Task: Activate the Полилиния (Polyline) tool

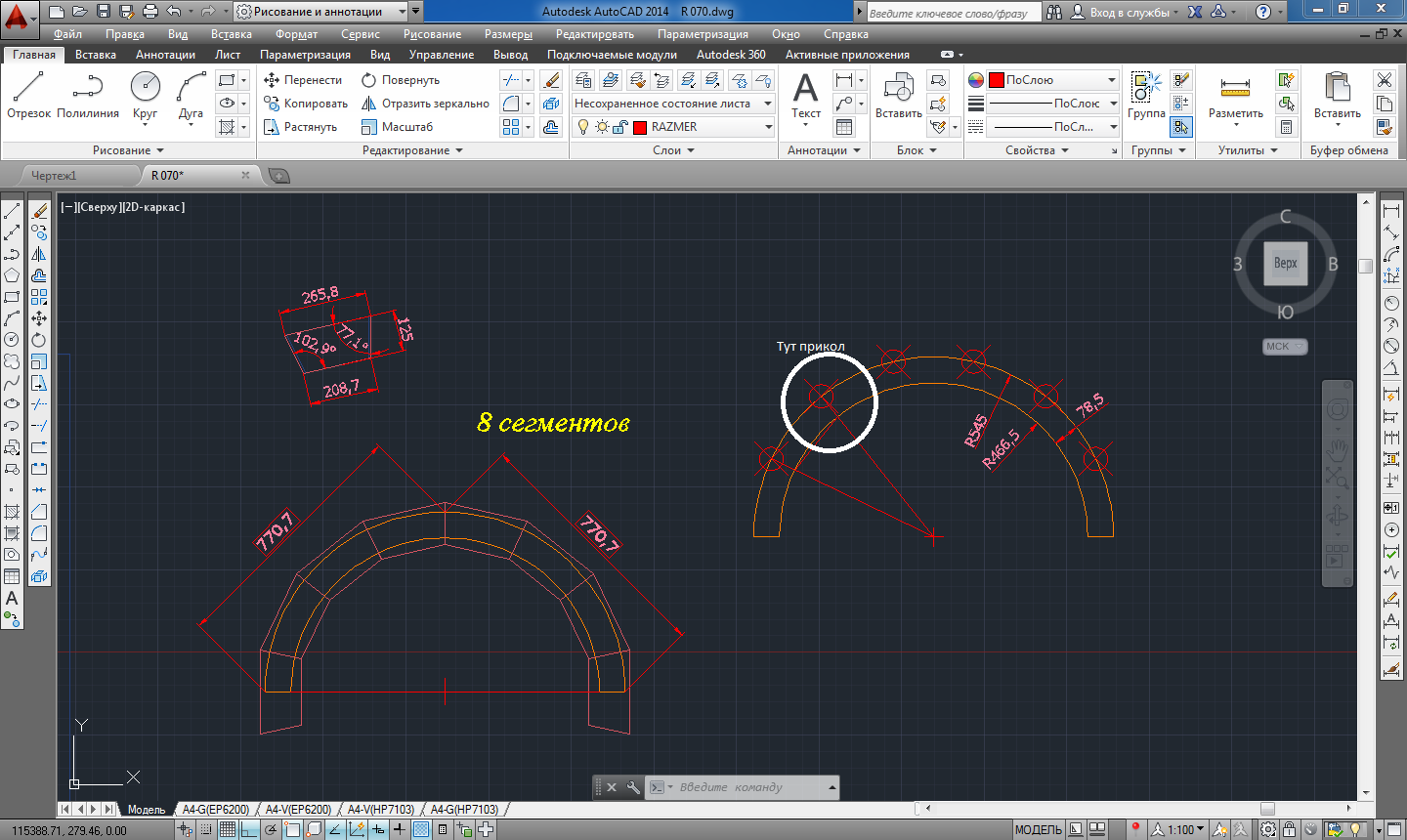Action: (87, 96)
